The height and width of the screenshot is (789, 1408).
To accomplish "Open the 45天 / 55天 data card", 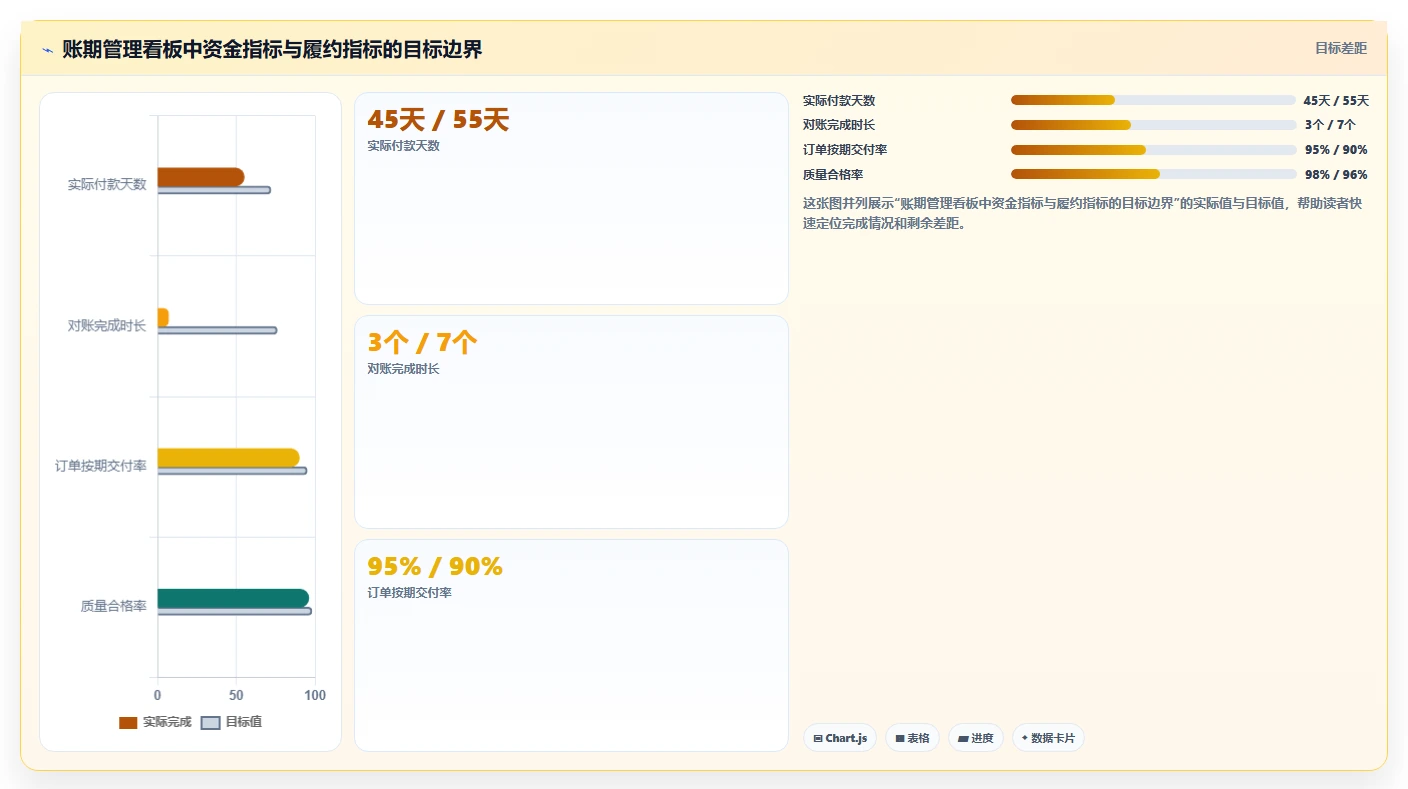I will [x=571, y=198].
